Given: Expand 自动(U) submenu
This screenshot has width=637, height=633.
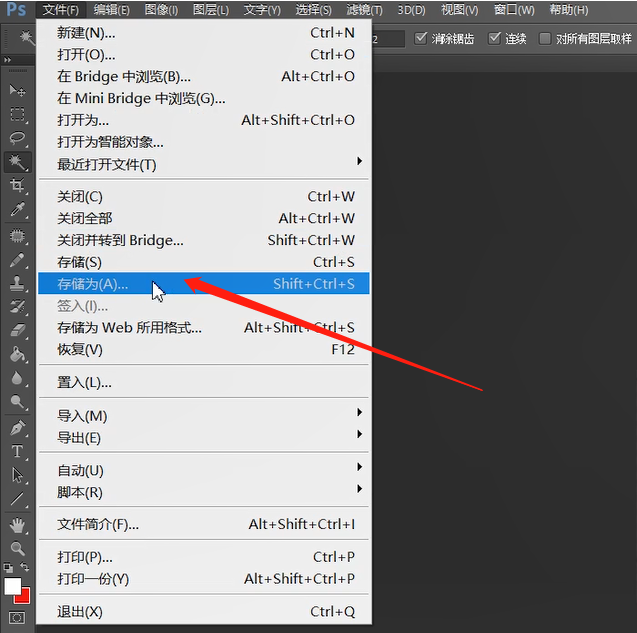Looking at the screenshot, I should pyautogui.click(x=203, y=470).
